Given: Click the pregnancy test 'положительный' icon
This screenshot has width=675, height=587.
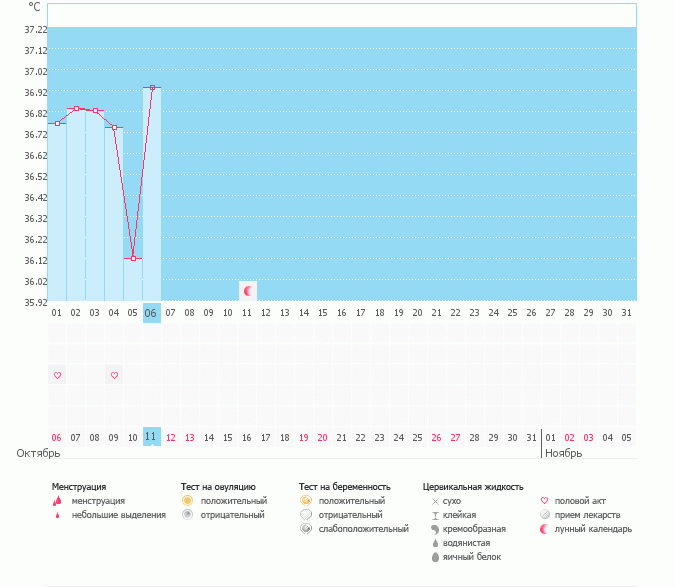Looking at the screenshot, I should pos(306,500).
